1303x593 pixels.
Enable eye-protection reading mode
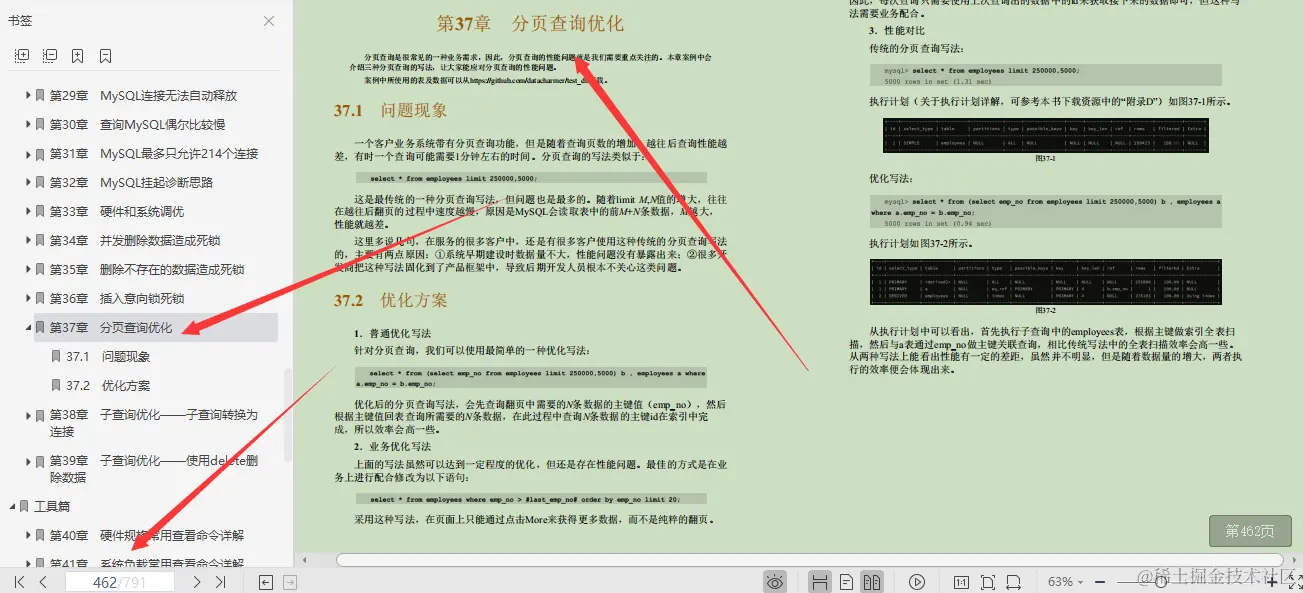click(x=775, y=581)
